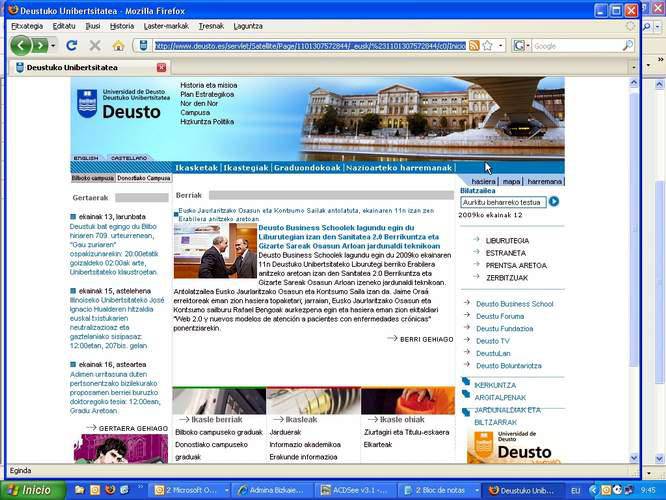Open the Adimen urritasuna duten event link

pyautogui.click(x=114, y=393)
